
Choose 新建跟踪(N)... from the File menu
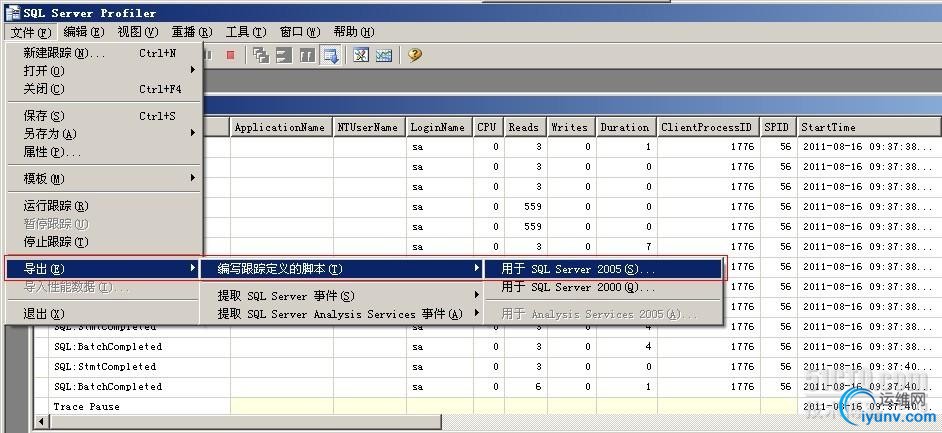103,53
